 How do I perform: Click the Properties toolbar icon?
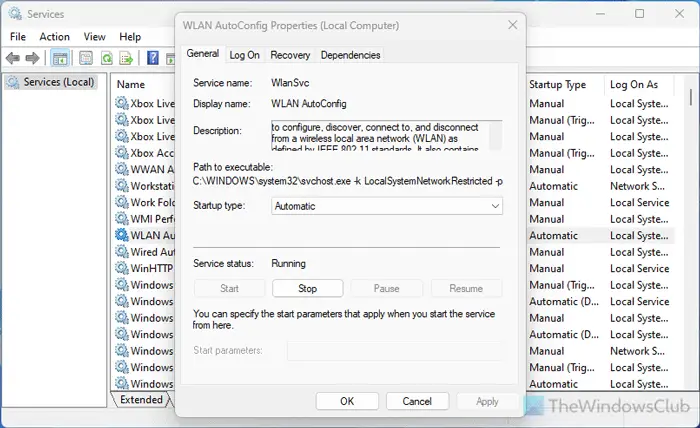click(86, 58)
